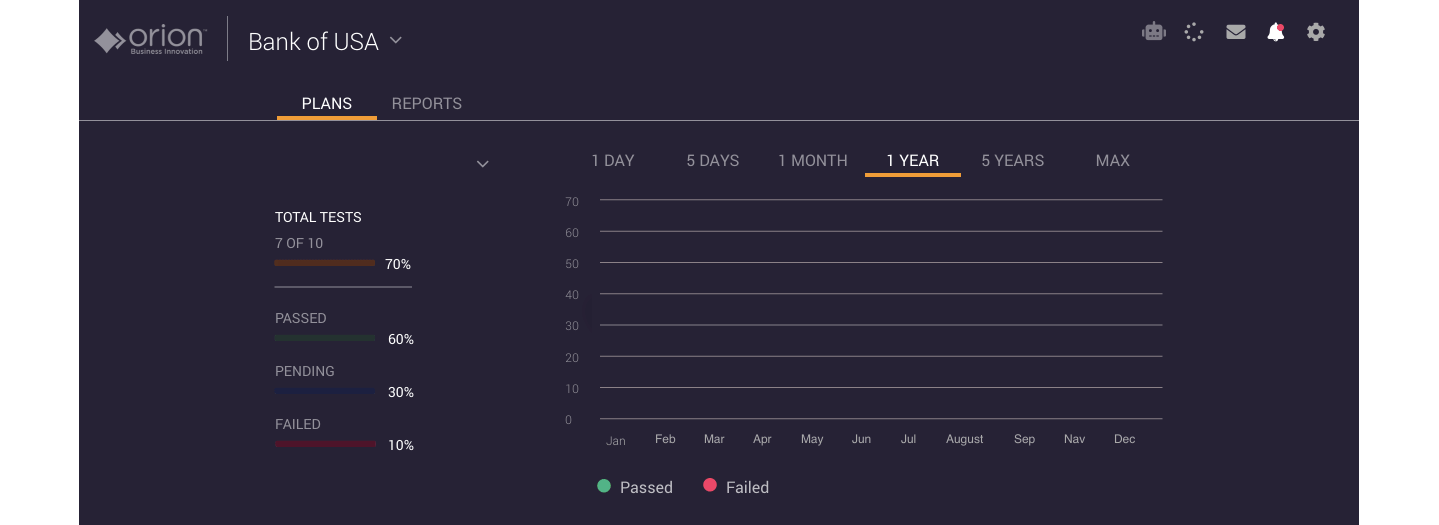Switch to the Plans tab
Viewport: 1439px width, 525px height.
coord(327,104)
